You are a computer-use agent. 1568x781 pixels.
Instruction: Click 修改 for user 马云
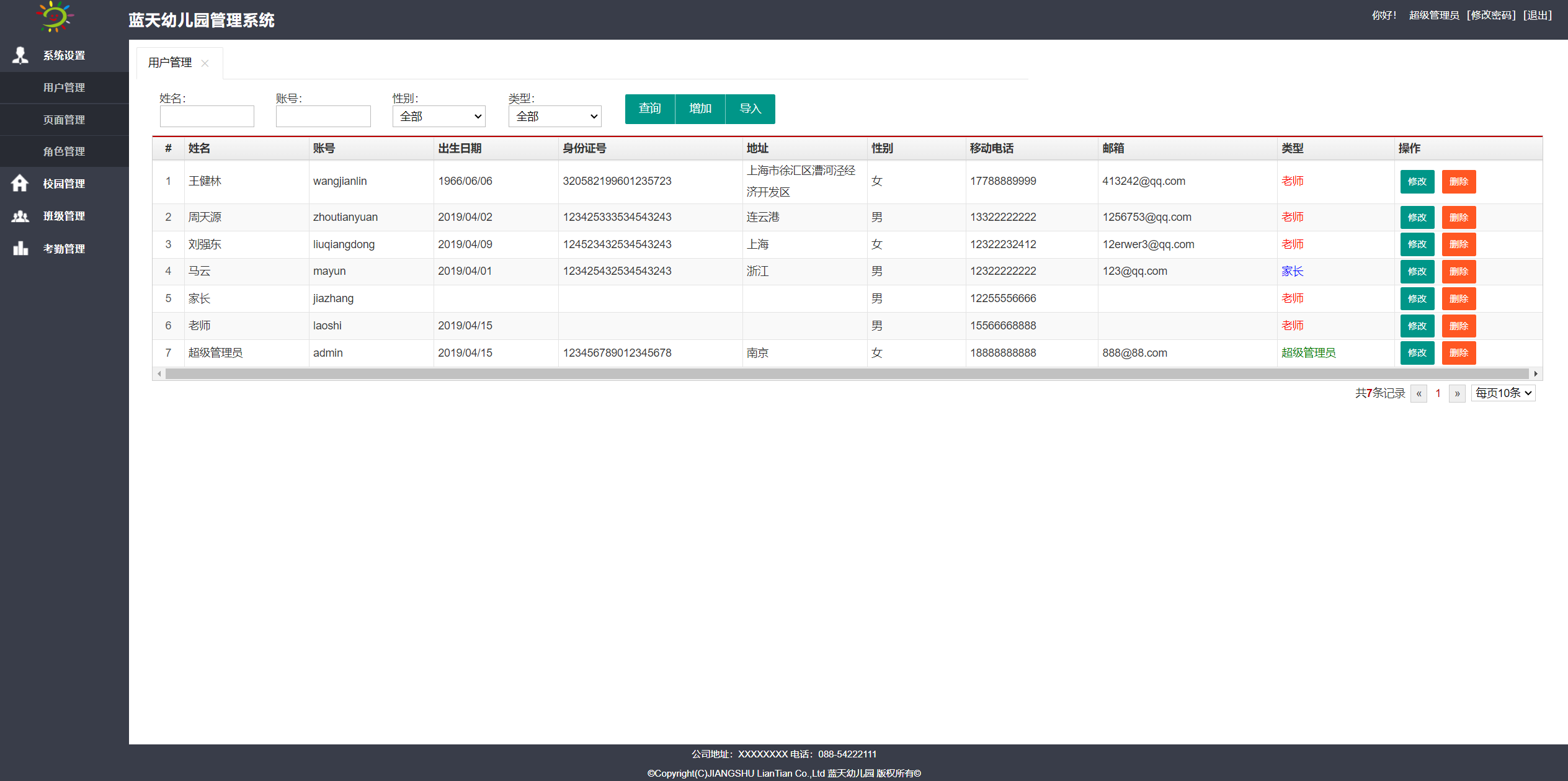pyautogui.click(x=1417, y=272)
